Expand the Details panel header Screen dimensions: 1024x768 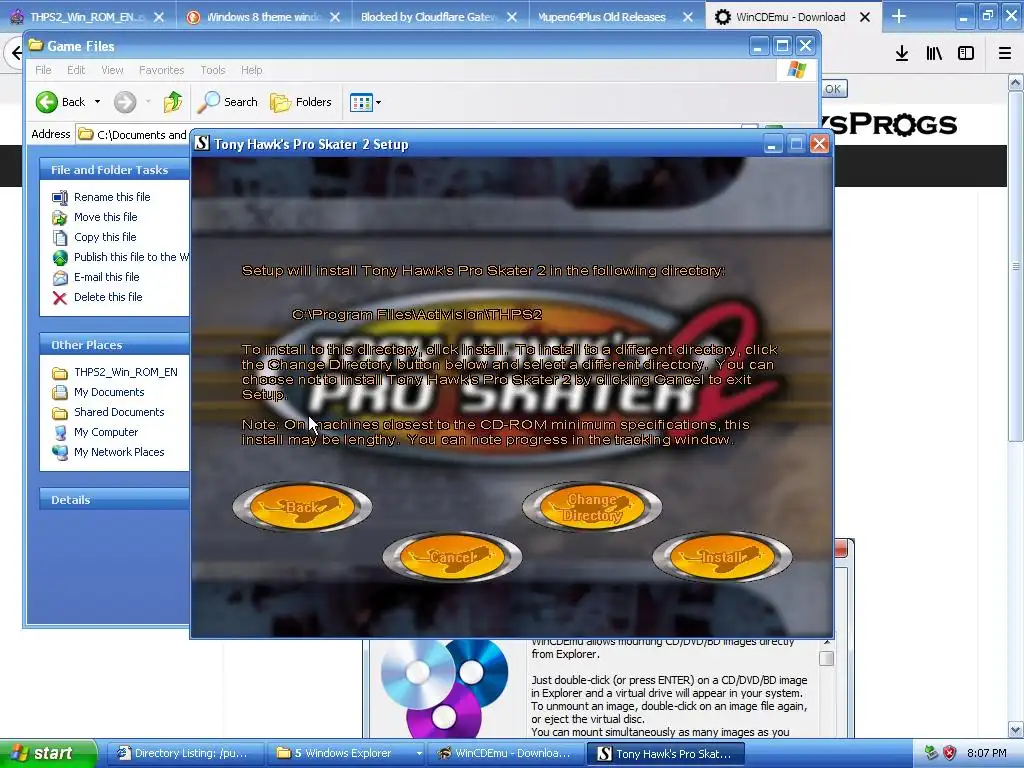click(x=114, y=500)
